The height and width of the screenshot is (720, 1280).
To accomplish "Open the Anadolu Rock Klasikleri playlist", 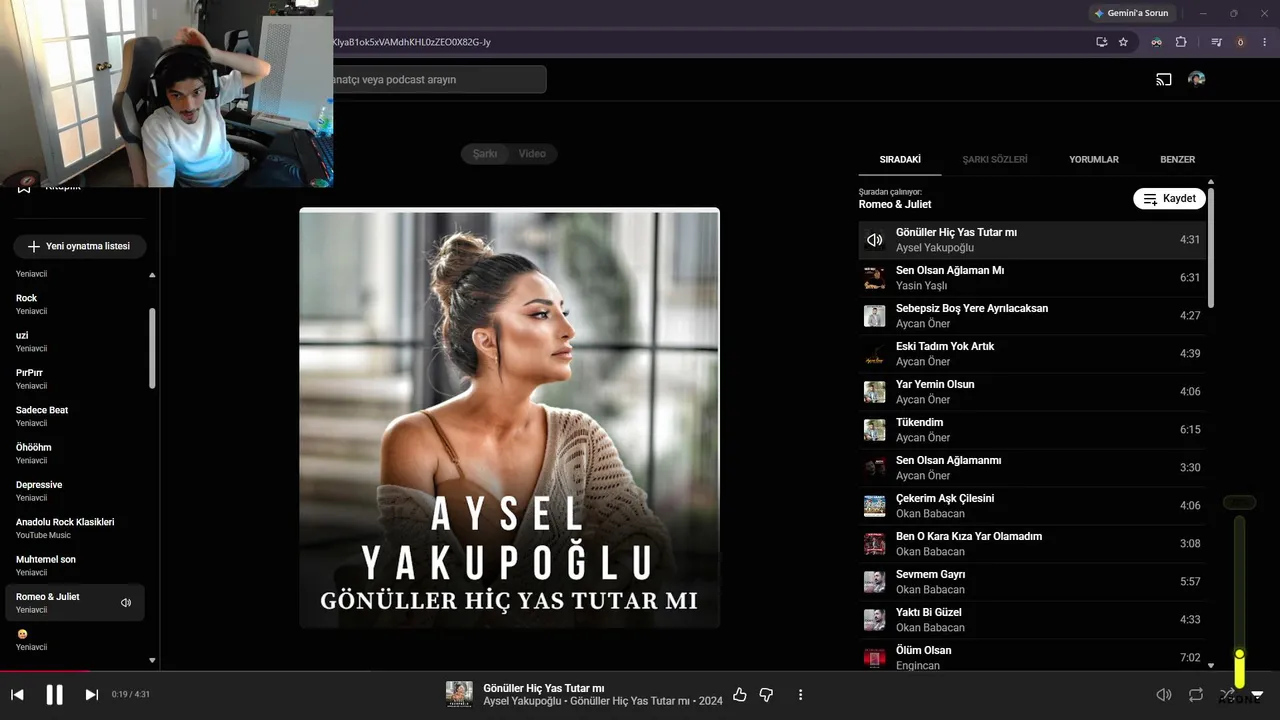I will (x=76, y=528).
